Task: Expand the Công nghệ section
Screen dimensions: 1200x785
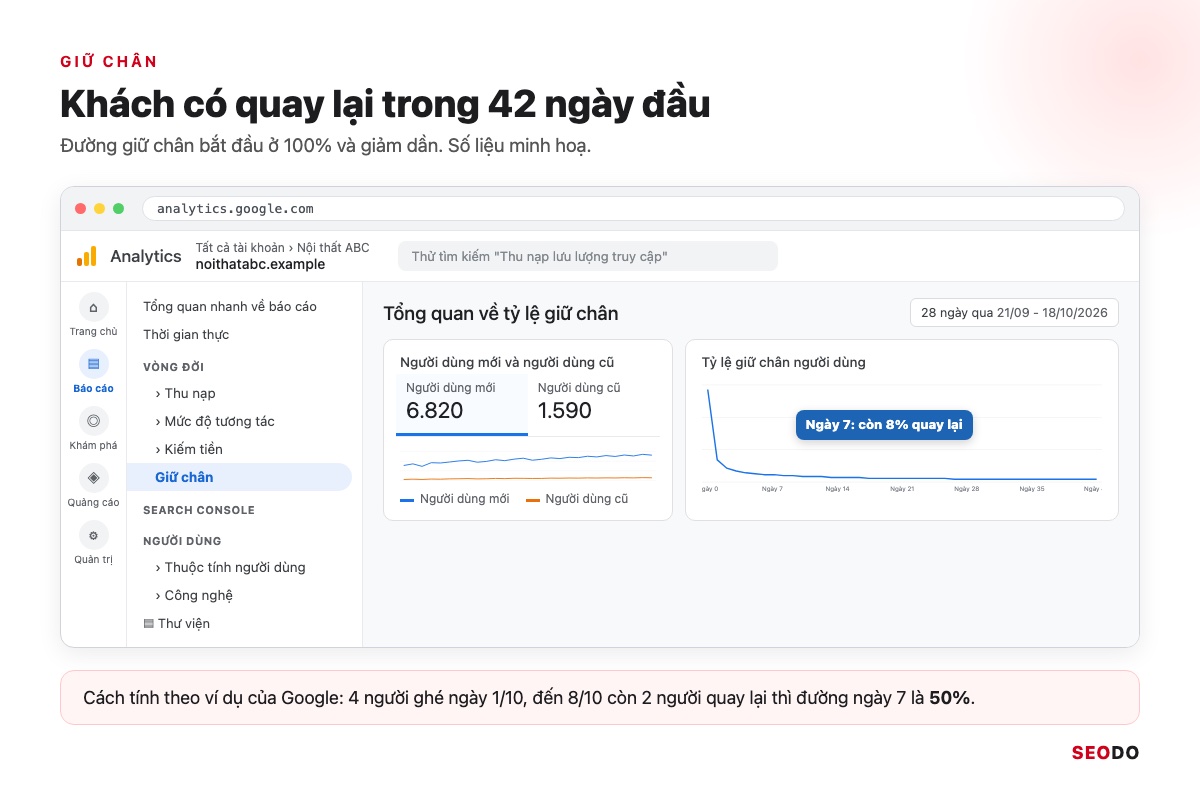Action: pyautogui.click(x=194, y=595)
